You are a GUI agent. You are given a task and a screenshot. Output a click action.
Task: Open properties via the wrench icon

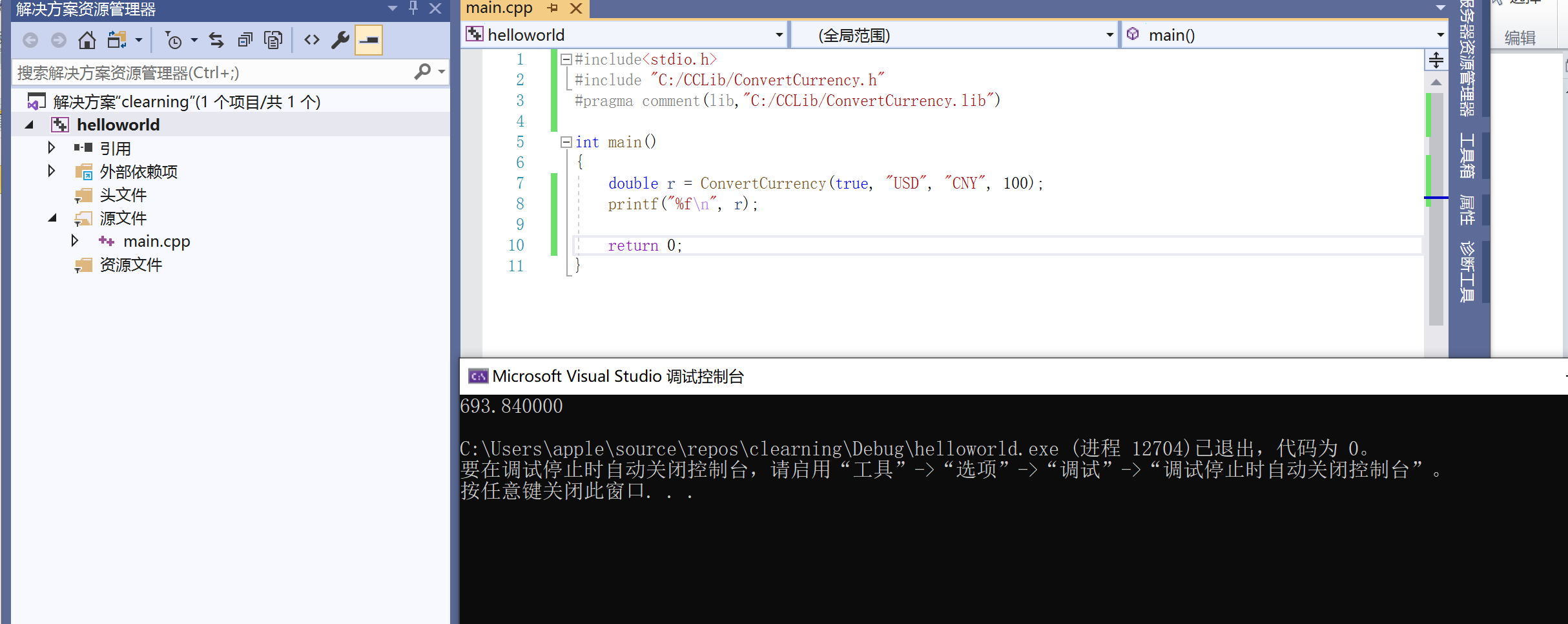click(x=340, y=39)
